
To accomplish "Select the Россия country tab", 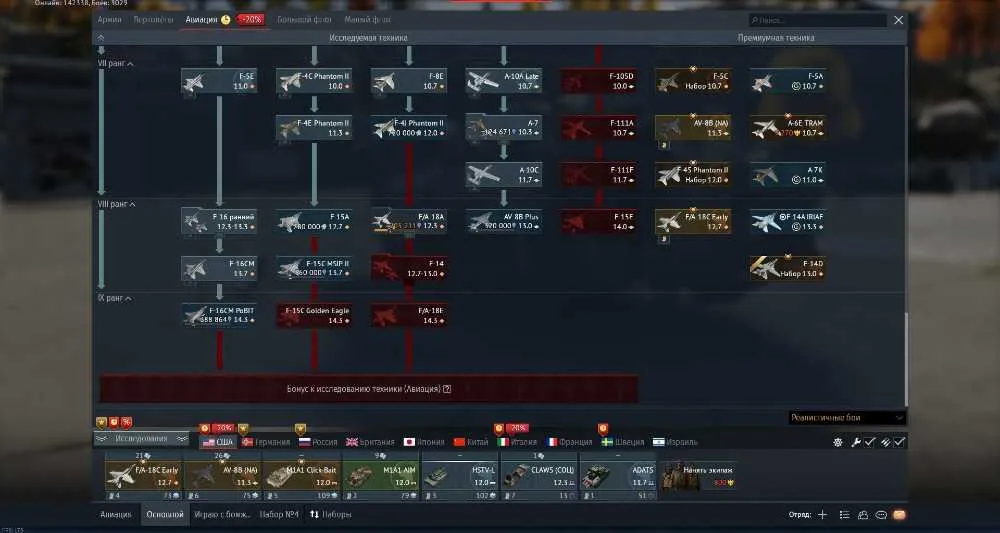I will coord(318,442).
